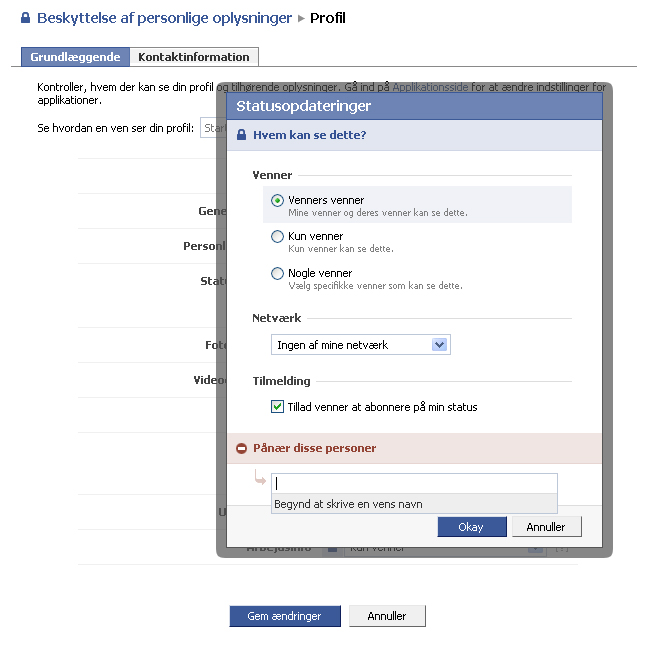Switch to the Grundlæggende tab
This screenshot has width=646, height=650.
(x=75, y=57)
